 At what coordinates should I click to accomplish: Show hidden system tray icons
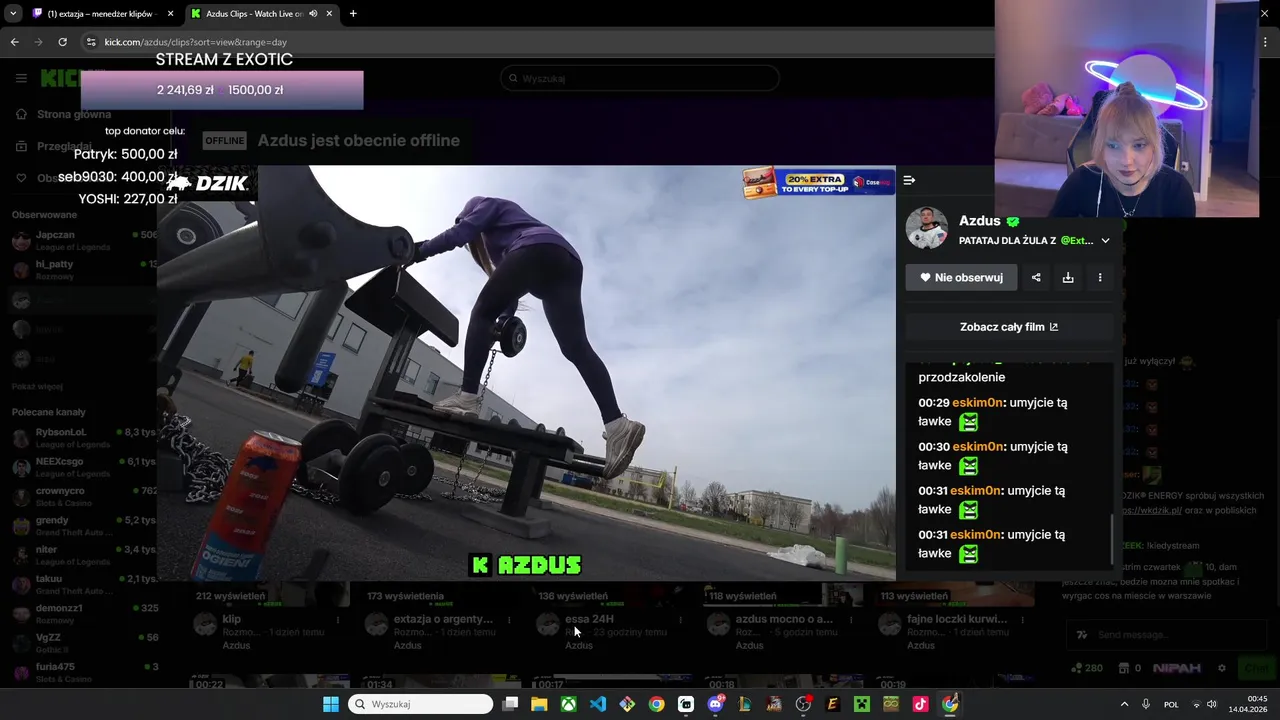(x=1124, y=704)
